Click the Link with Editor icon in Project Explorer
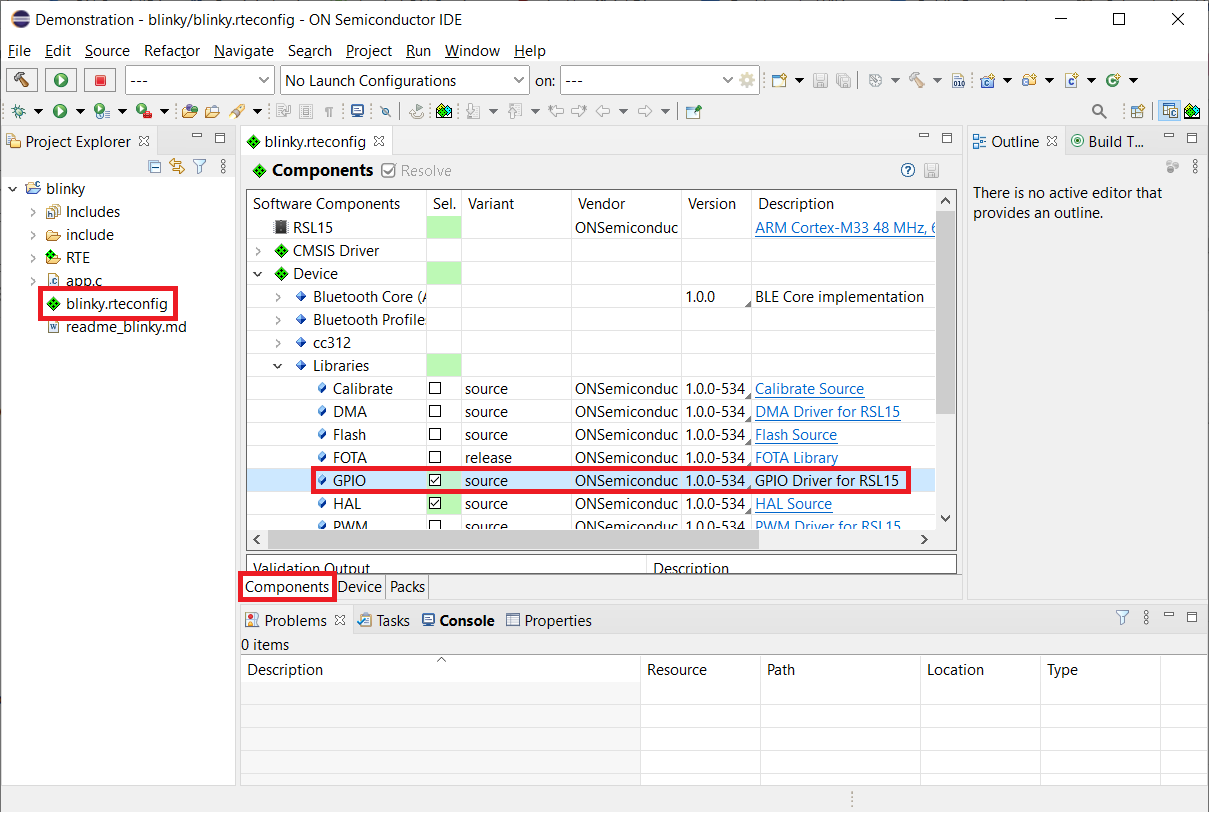The width and height of the screenshot is (1209, 814). coord(176,167)
